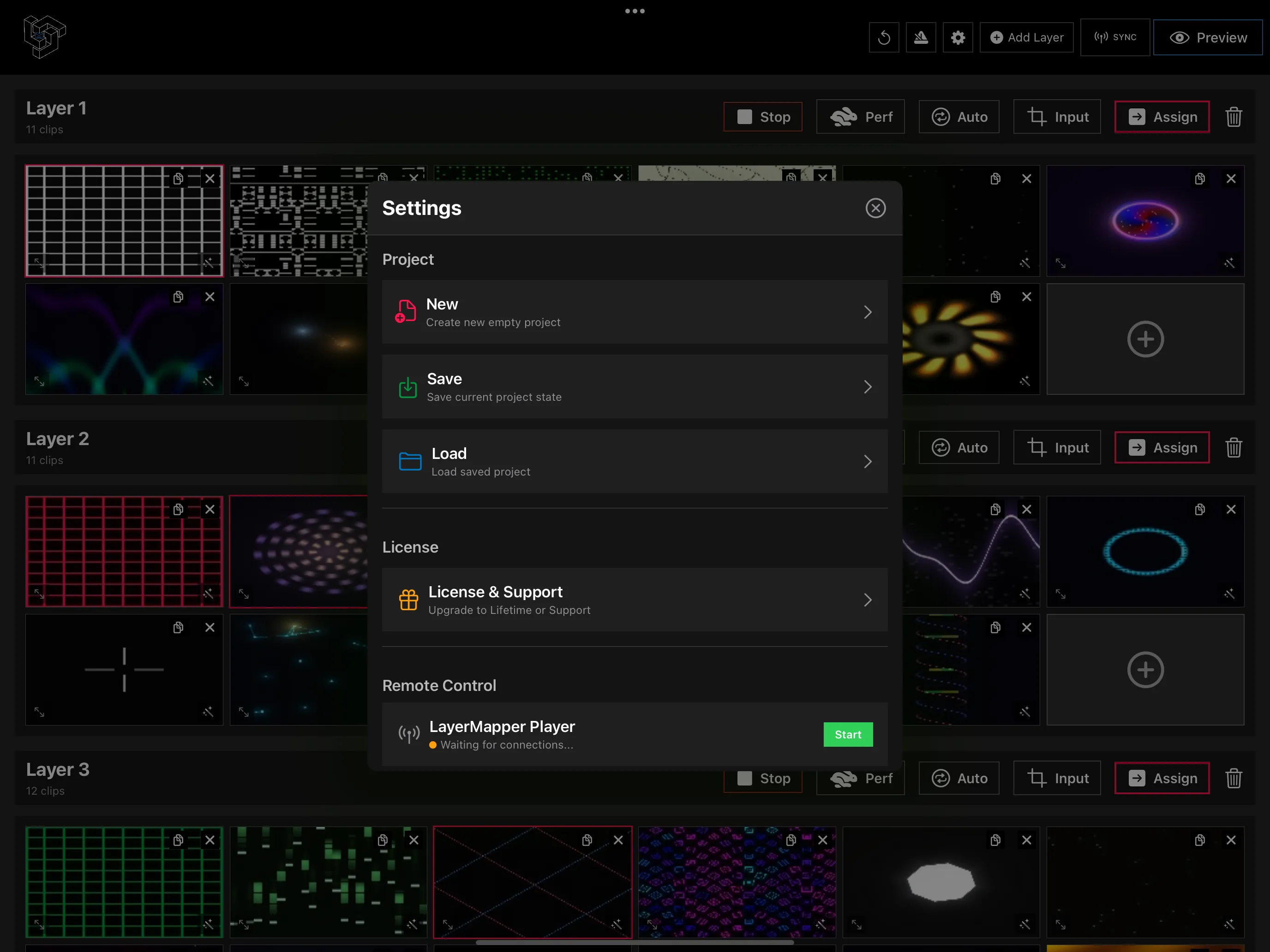Remove the white grid clip in Layer 1

pos(210,179)
